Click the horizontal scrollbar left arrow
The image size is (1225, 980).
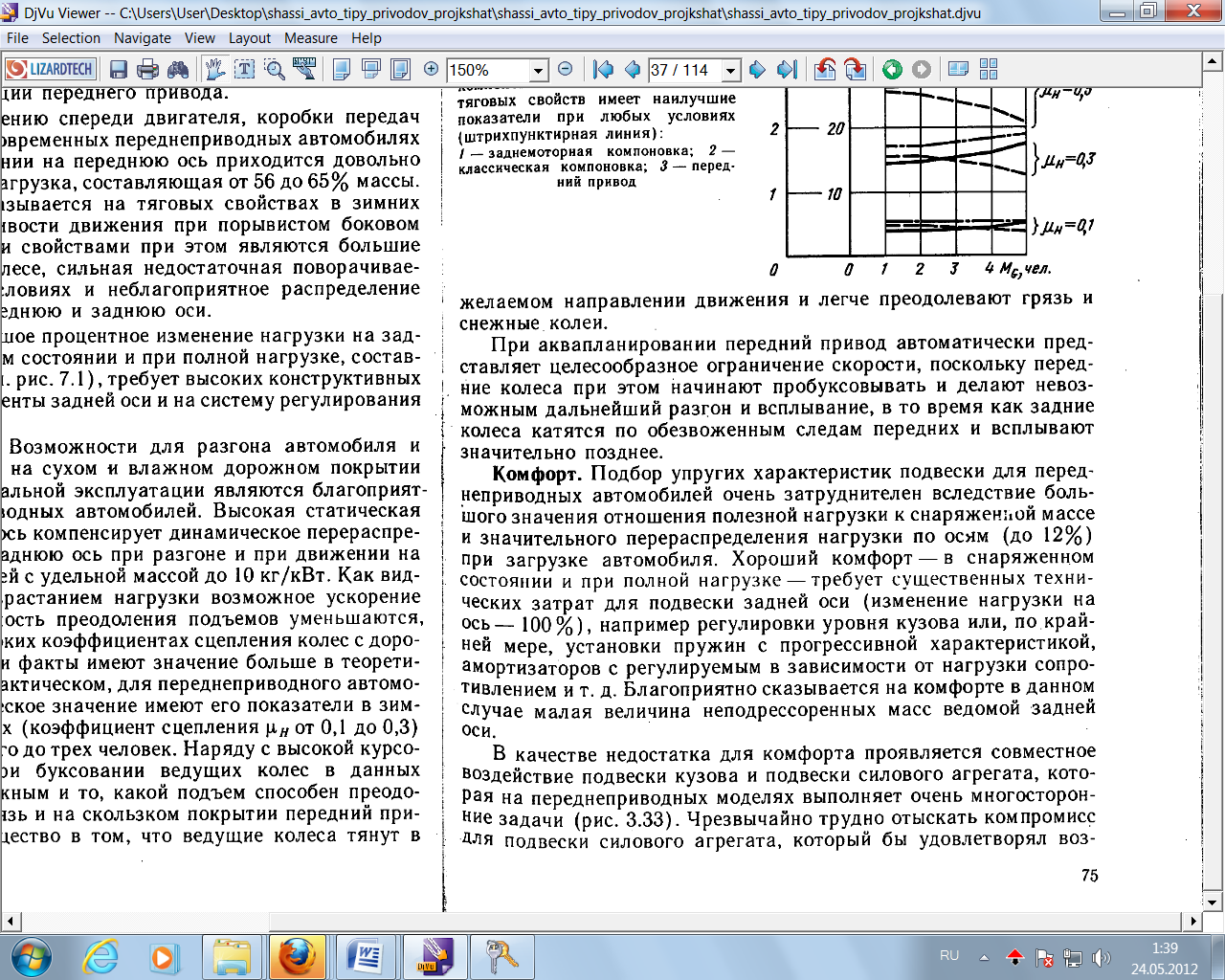[x=11, y=922]
